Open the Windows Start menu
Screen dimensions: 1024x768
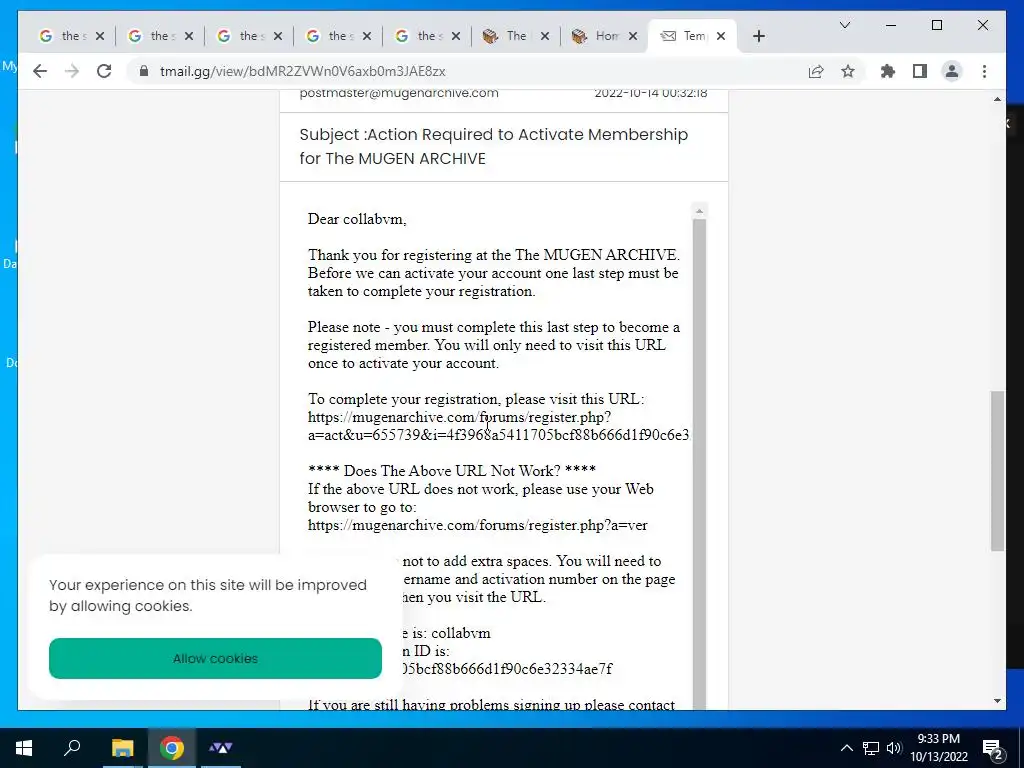pyautogui.click(x=24, y=748)
